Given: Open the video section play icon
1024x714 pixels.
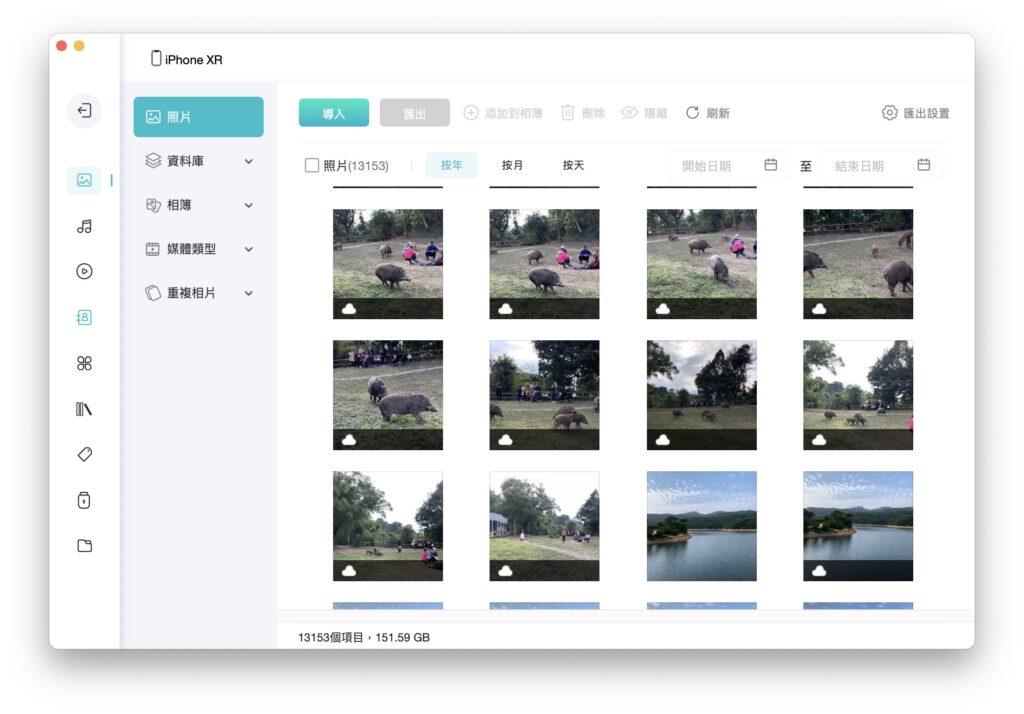Looking at the screenshot, I should coord(84,271).
